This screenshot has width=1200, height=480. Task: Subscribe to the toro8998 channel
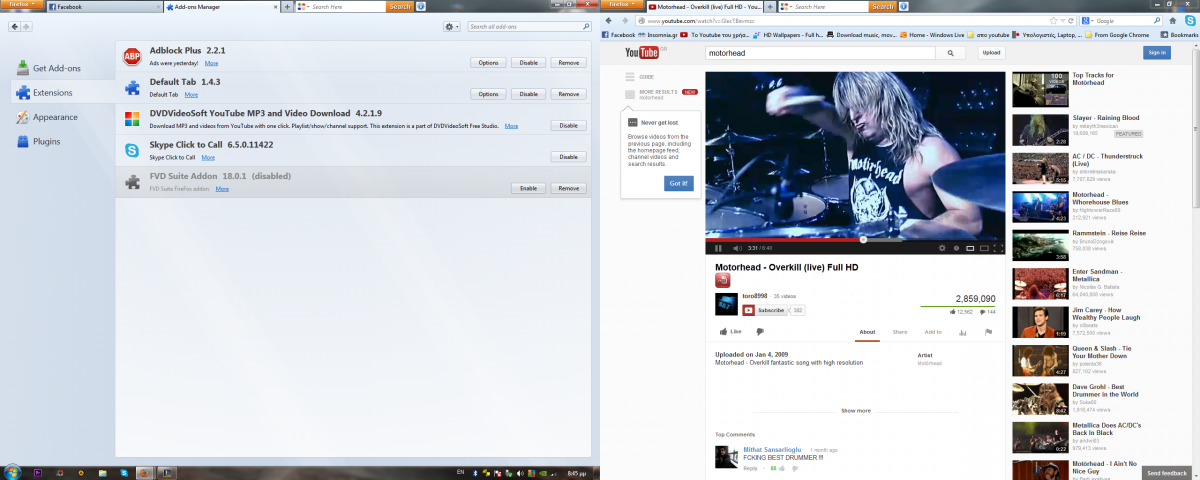pos(765,310)
